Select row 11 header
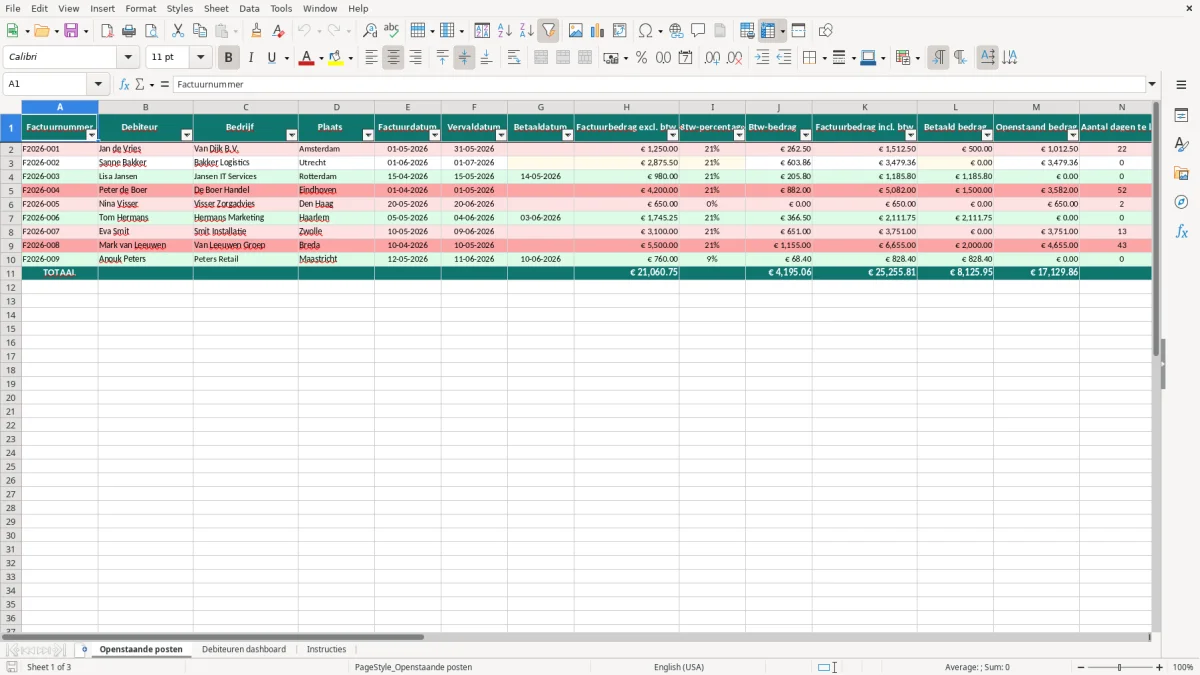 (10, 273)
